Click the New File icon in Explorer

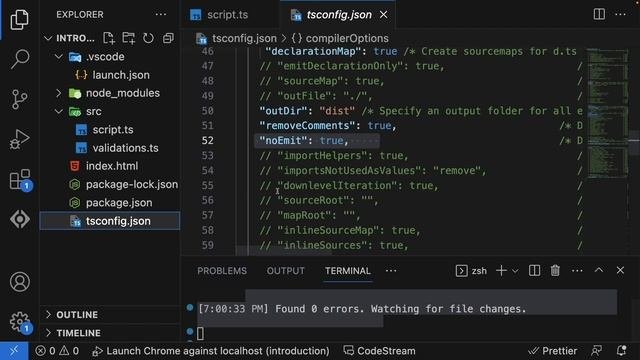coord(109,38)
